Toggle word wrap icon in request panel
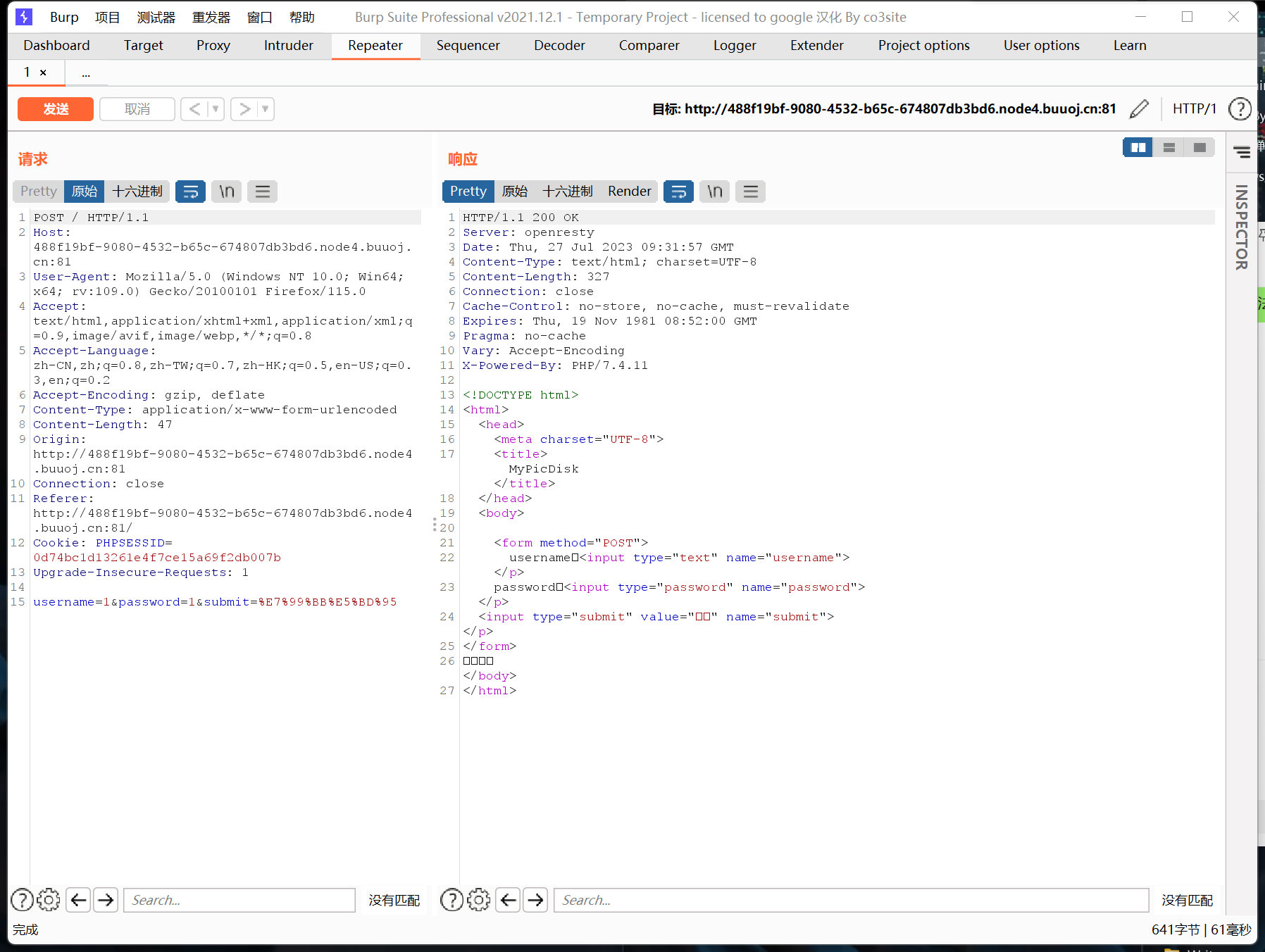 190,192
